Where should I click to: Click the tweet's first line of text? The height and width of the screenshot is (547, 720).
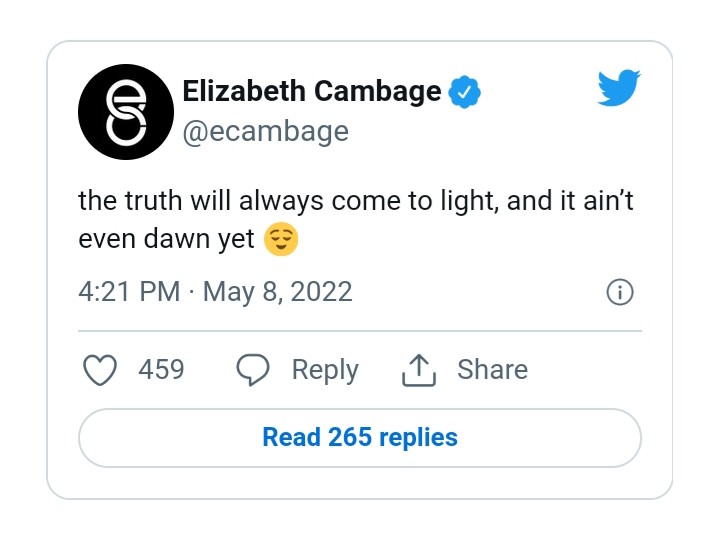(x=355, y=201)
